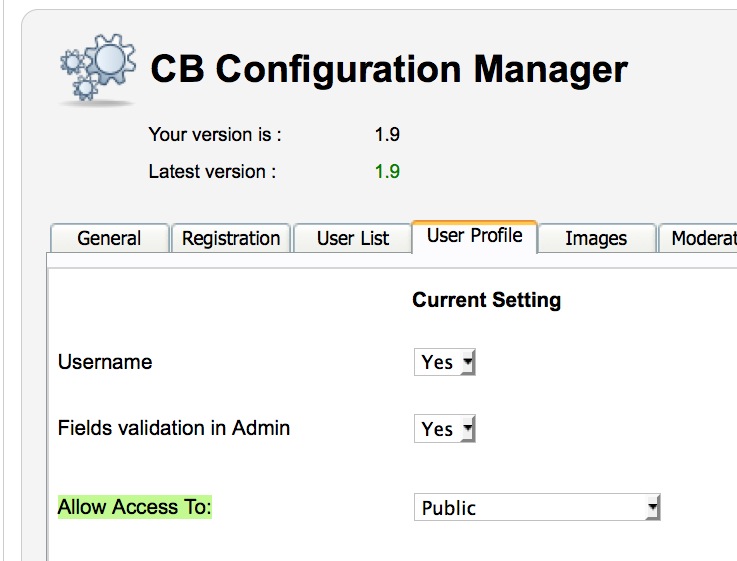Click the Username setting label
Viewport: 737px width, 561px height.
tap(105, 362)
